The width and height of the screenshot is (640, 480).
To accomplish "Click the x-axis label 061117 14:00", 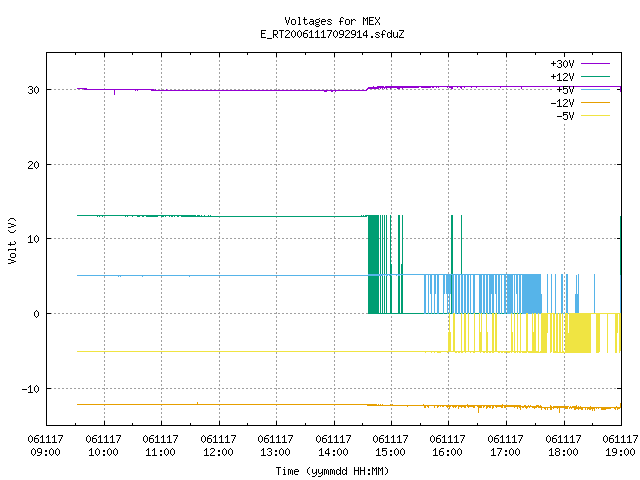I will pyautogui.click(x=333, y=445).
